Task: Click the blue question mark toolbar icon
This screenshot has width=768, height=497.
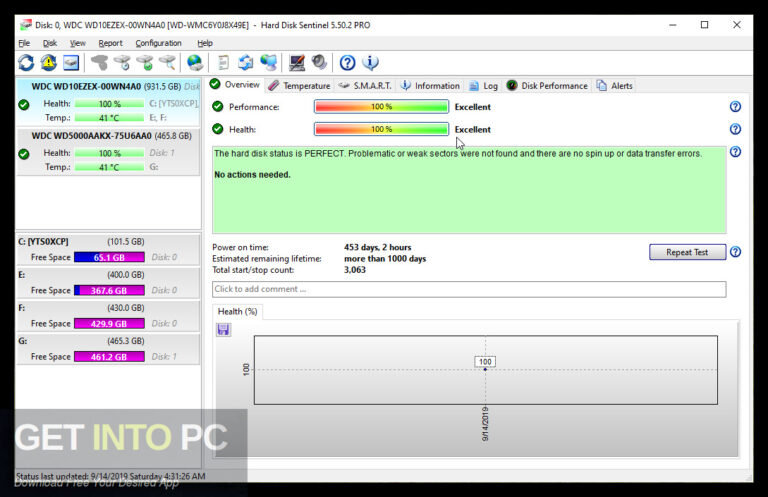Action: pyautogui.click(x=347, y=63)
